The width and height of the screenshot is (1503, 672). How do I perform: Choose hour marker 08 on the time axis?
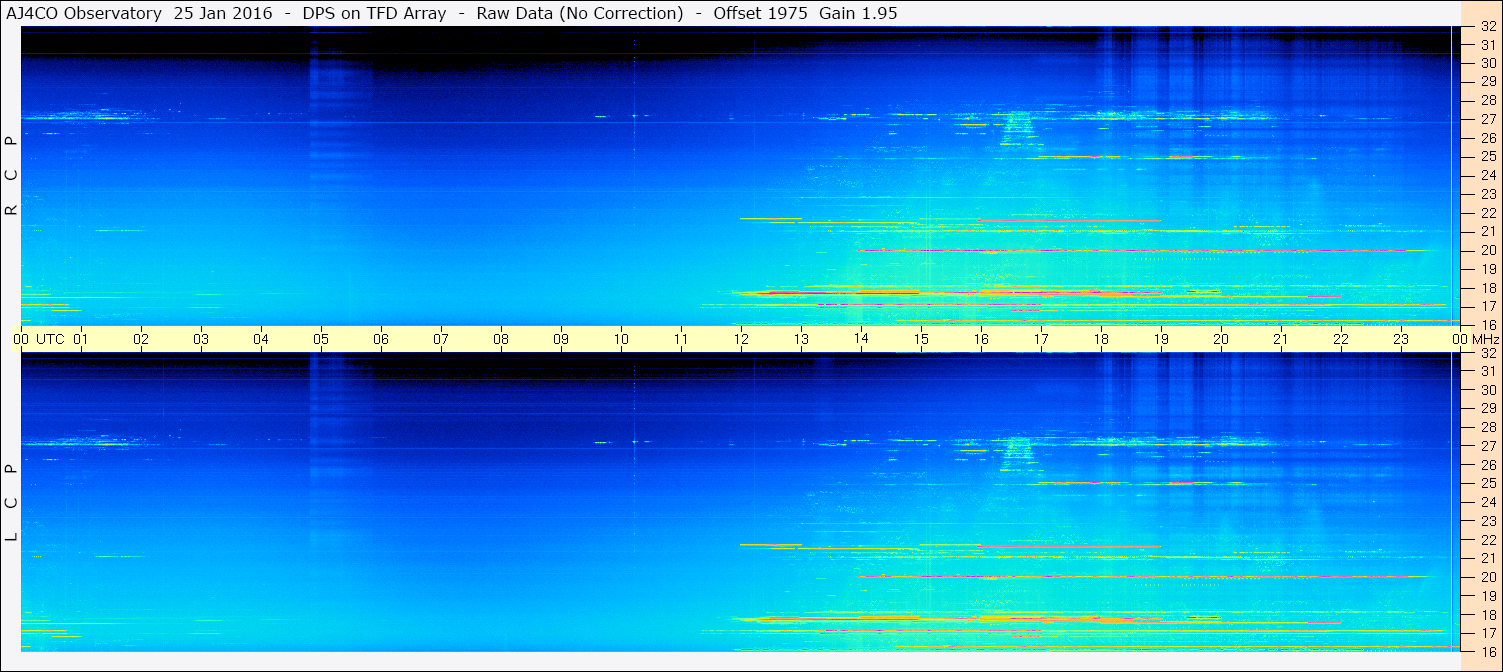(x=501, y=339)
